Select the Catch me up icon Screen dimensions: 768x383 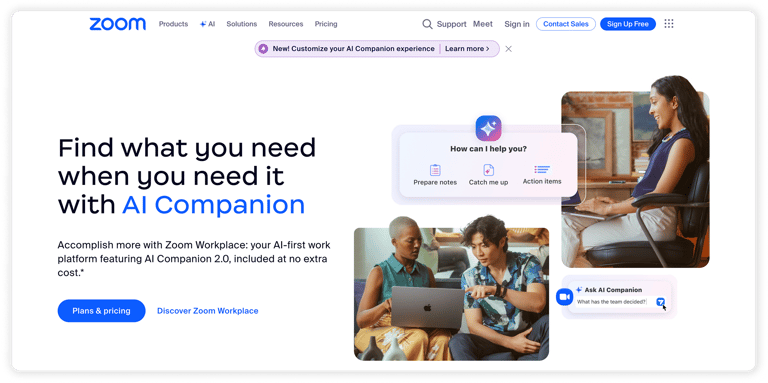pos(488,170)
